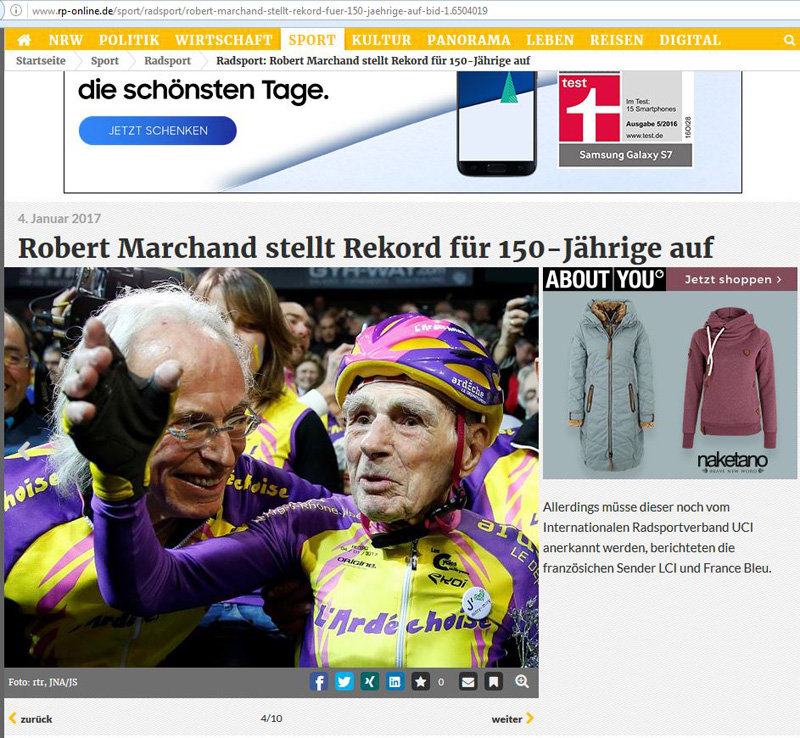
Task: Go to previous photo with zurück
Action: pyautogui.click(x=31, y=718)
